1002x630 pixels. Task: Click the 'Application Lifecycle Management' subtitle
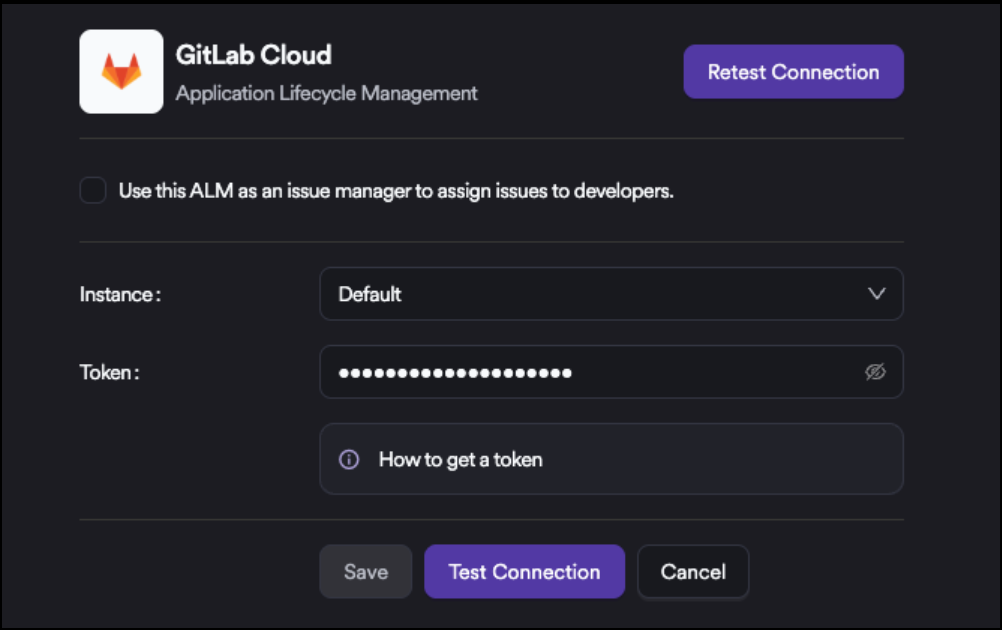[326, 94]
